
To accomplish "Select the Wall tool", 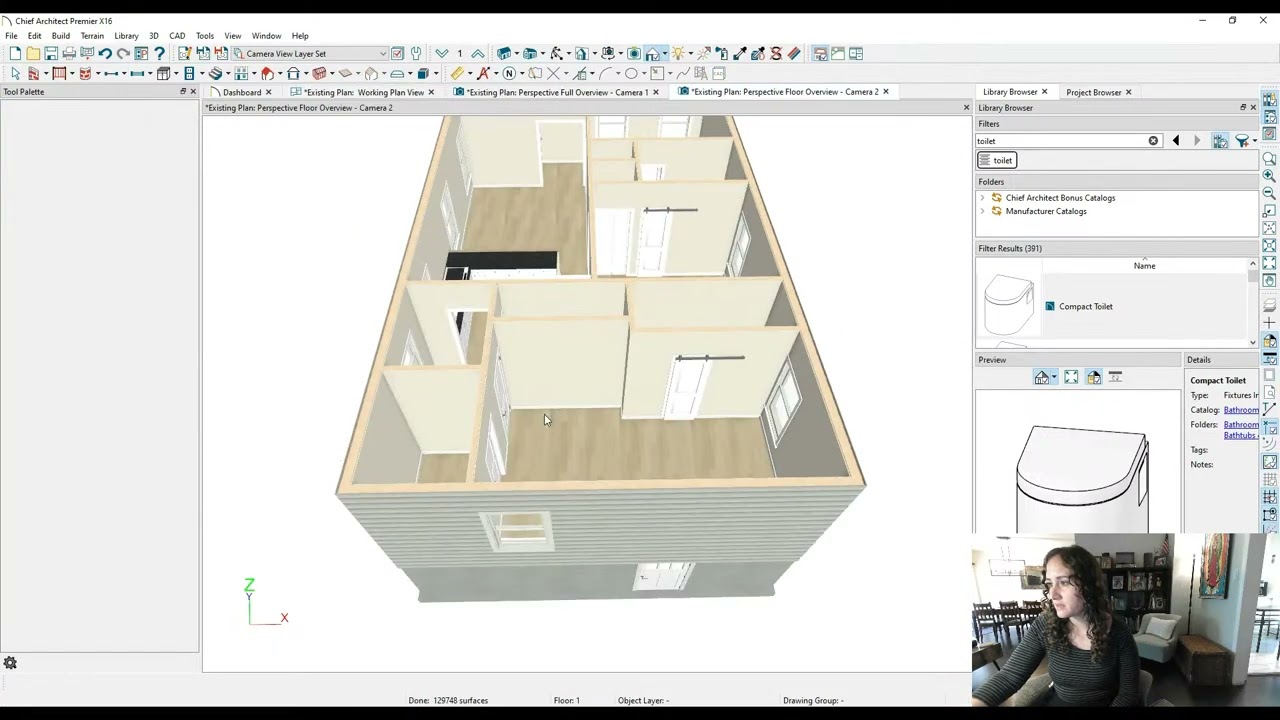I will pyautogui.click(x=33, y=73).
